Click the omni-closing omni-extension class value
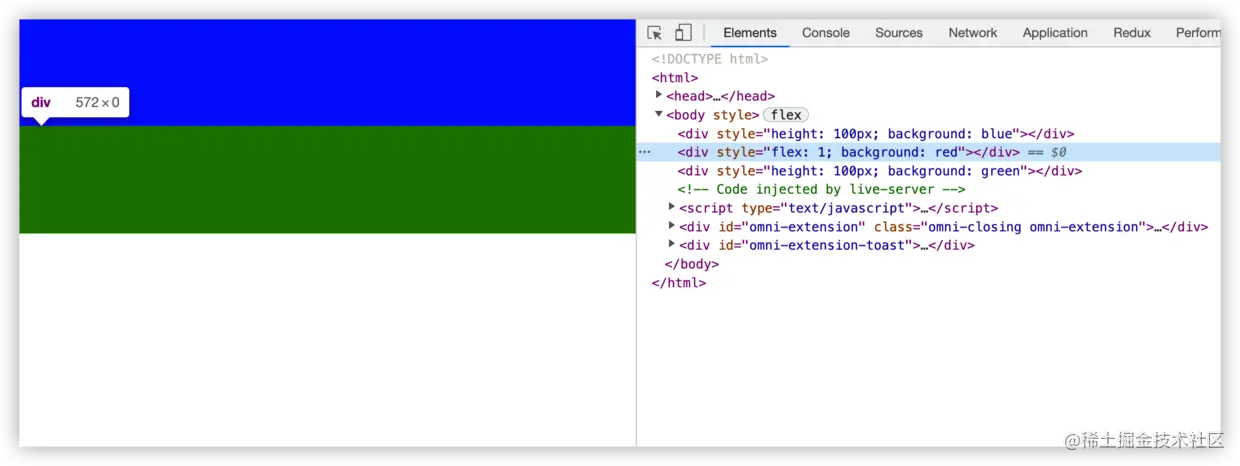 point(1032,227)
